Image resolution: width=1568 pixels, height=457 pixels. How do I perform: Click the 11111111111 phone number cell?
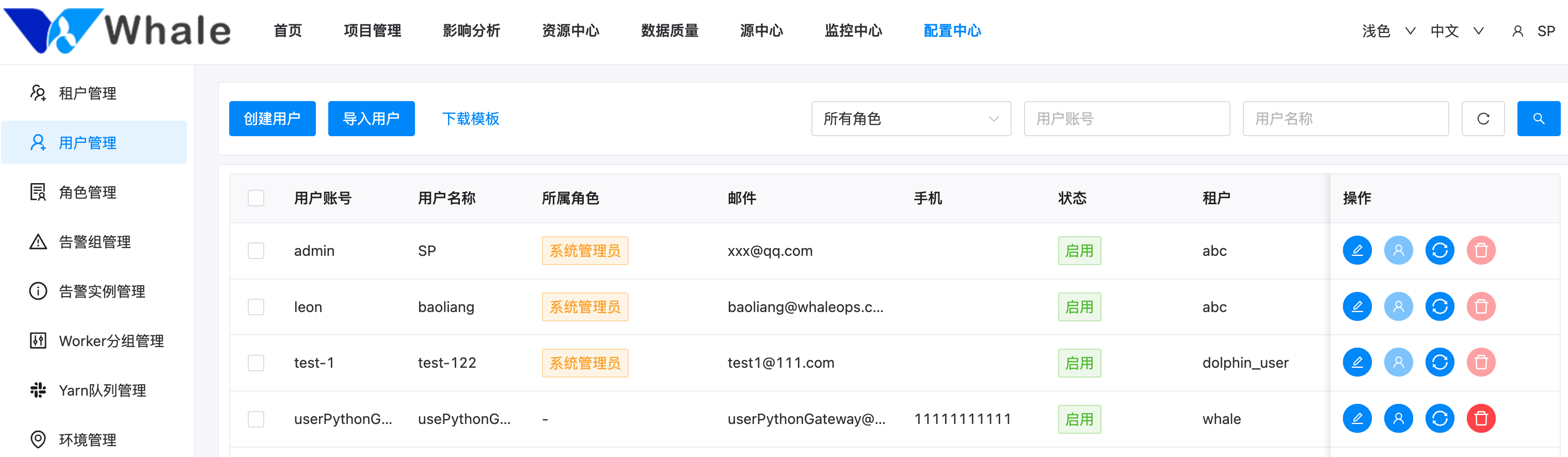coord(963,419)
